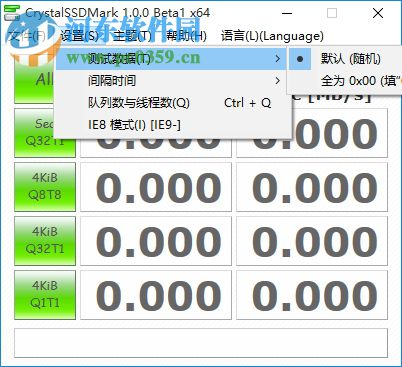Open the 文件(F) menu

(27, 36)
